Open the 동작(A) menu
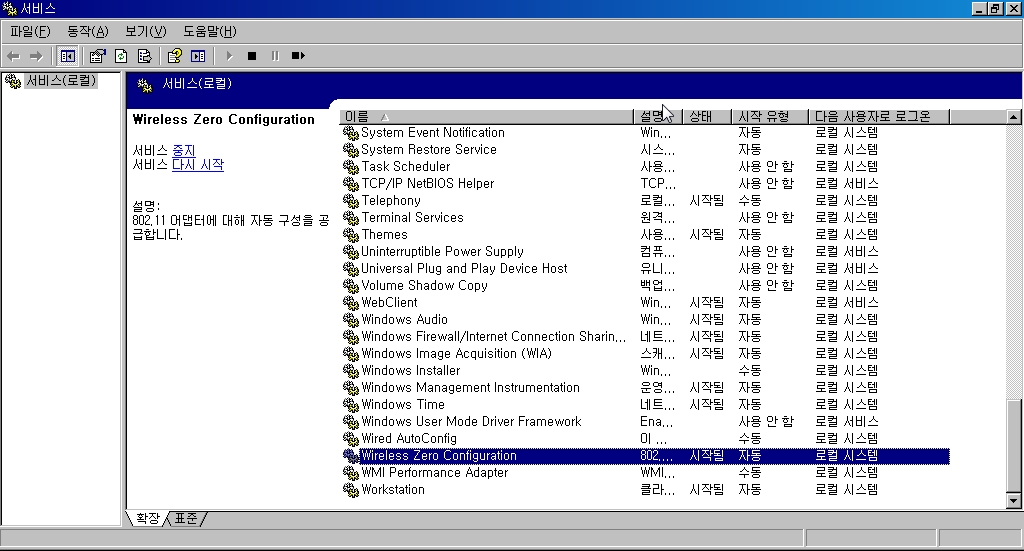The image size is (1024, 551). [88, 31]
